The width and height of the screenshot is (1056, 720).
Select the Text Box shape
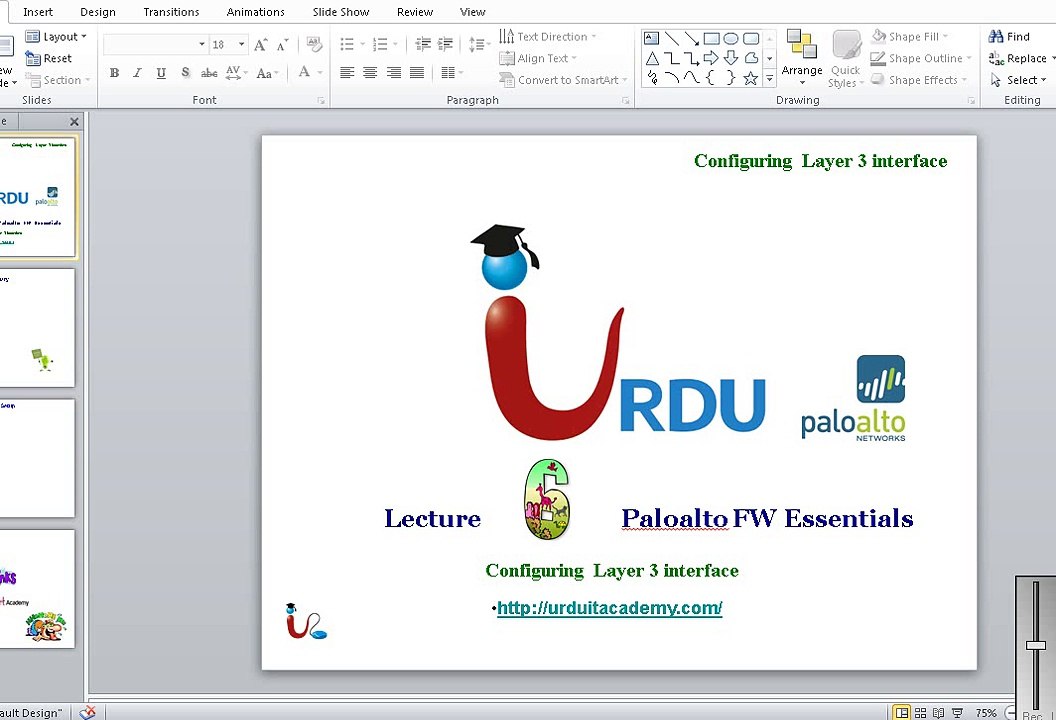point(651,38)
